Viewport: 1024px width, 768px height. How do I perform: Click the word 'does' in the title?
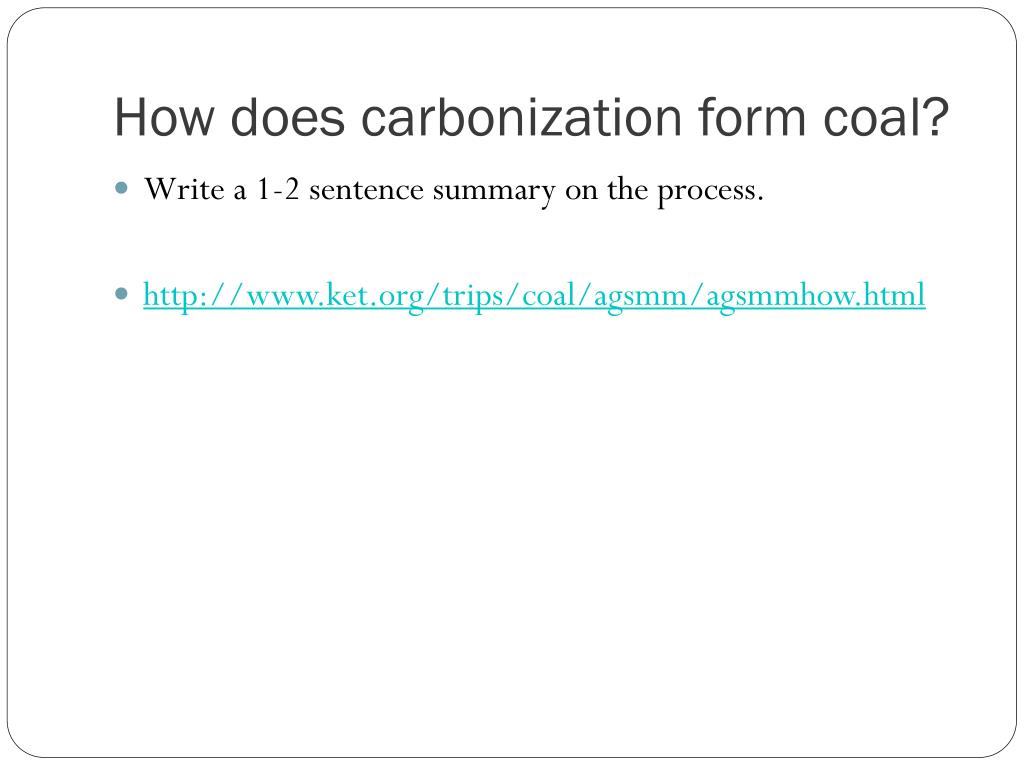point(288,118)
